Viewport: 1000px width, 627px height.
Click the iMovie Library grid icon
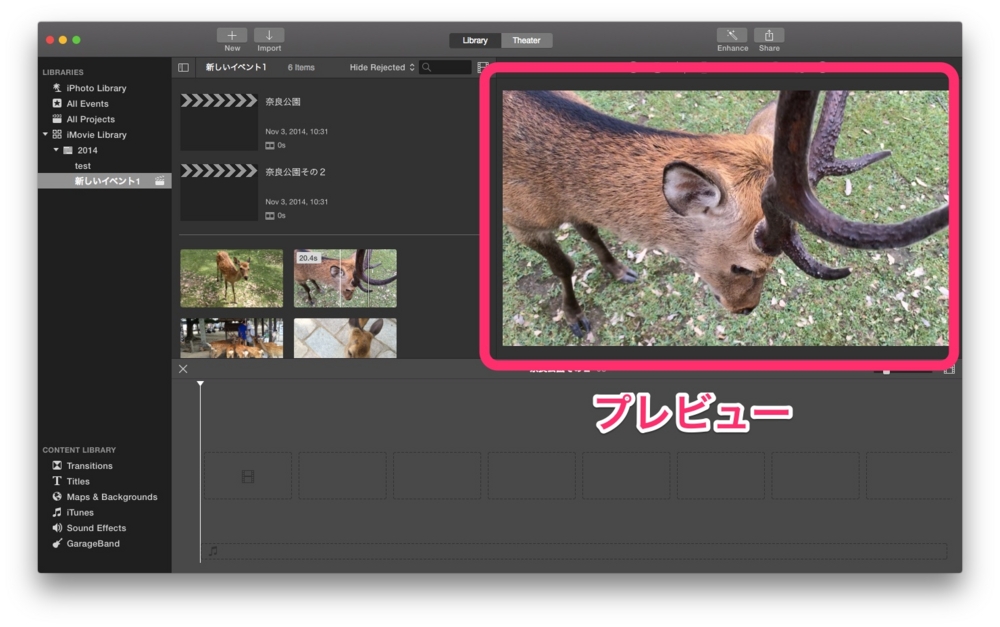(57, 135)
